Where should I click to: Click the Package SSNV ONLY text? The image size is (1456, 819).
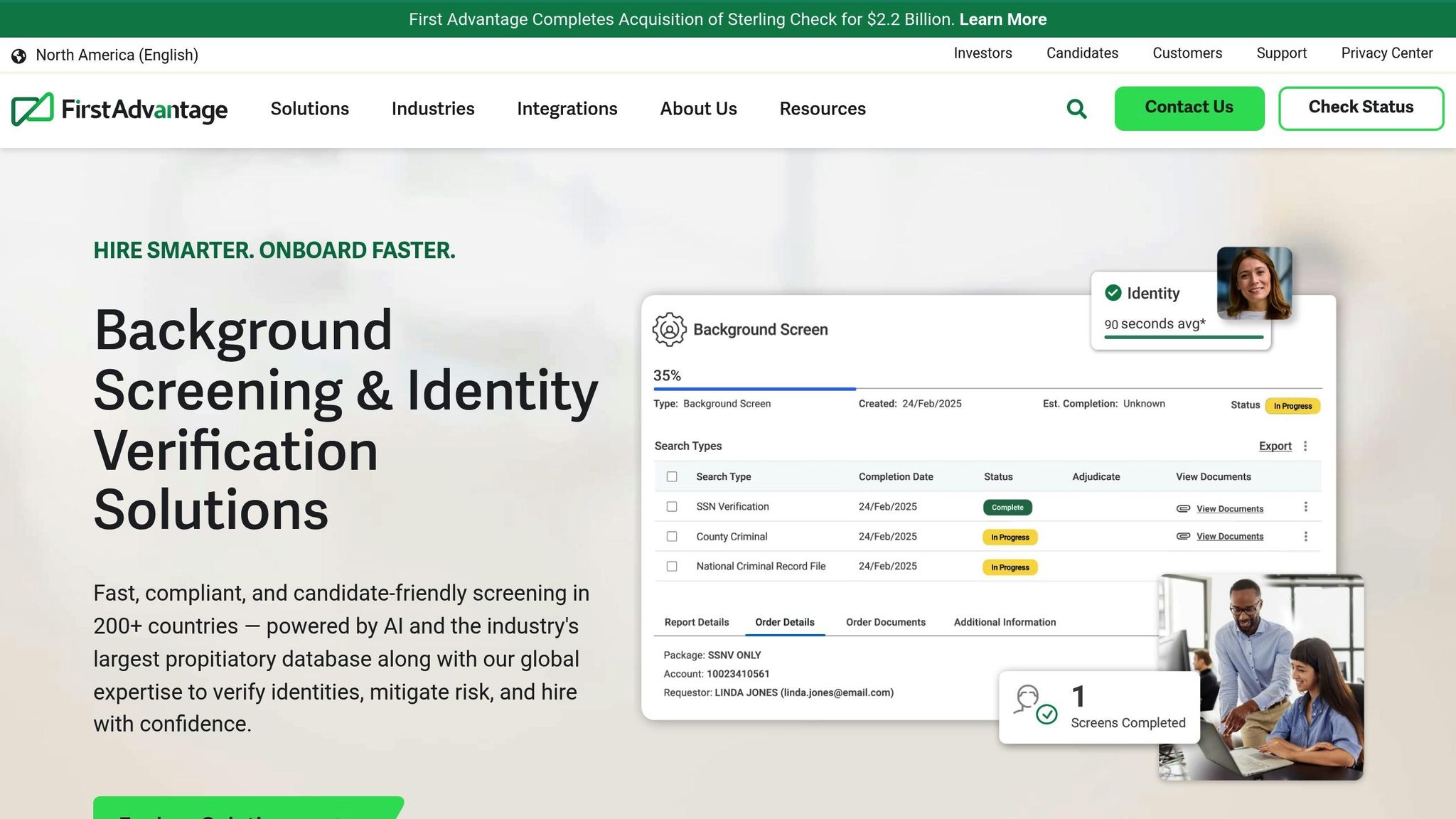(712, 655)
